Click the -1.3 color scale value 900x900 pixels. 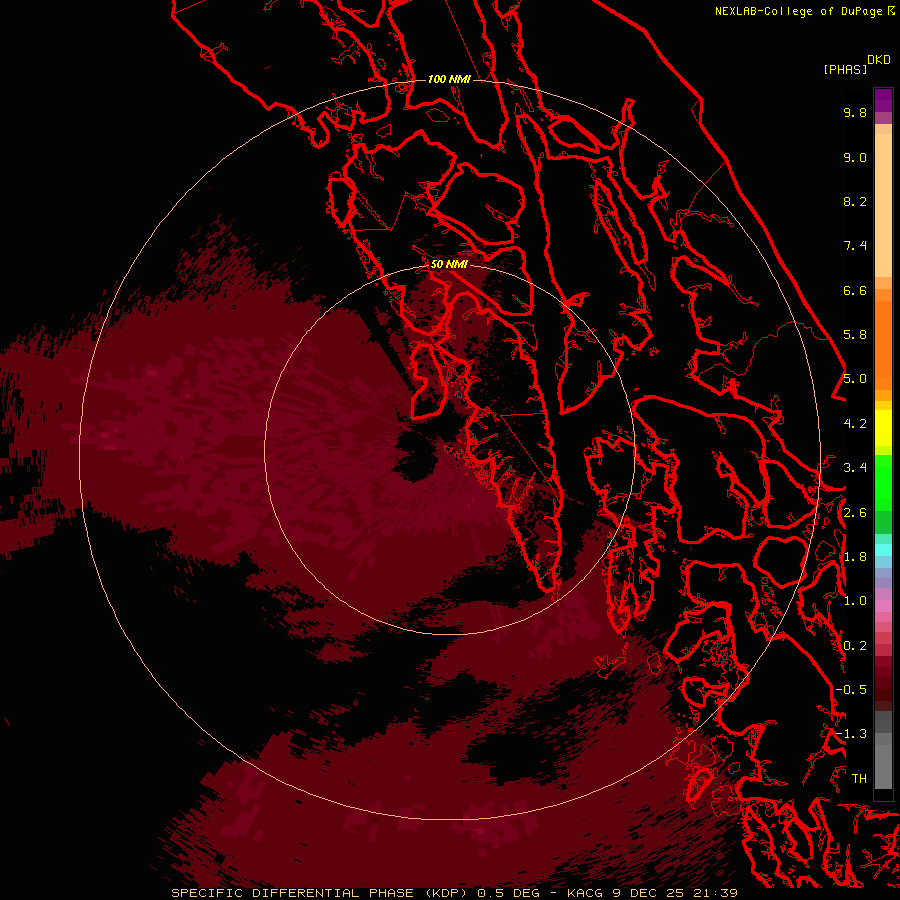click(x=851, y=734)
